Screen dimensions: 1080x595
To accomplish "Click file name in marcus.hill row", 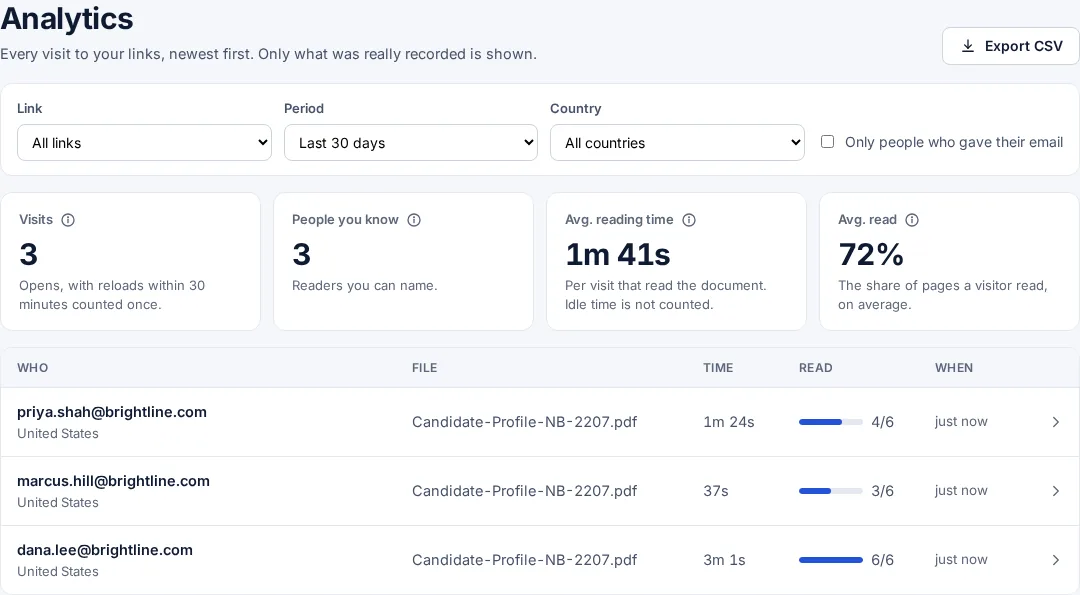I will [524, 491].
